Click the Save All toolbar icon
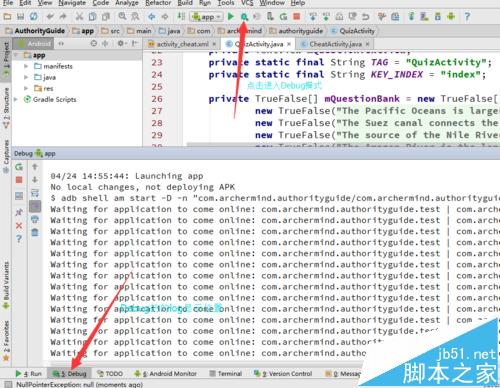 point(20,16)
